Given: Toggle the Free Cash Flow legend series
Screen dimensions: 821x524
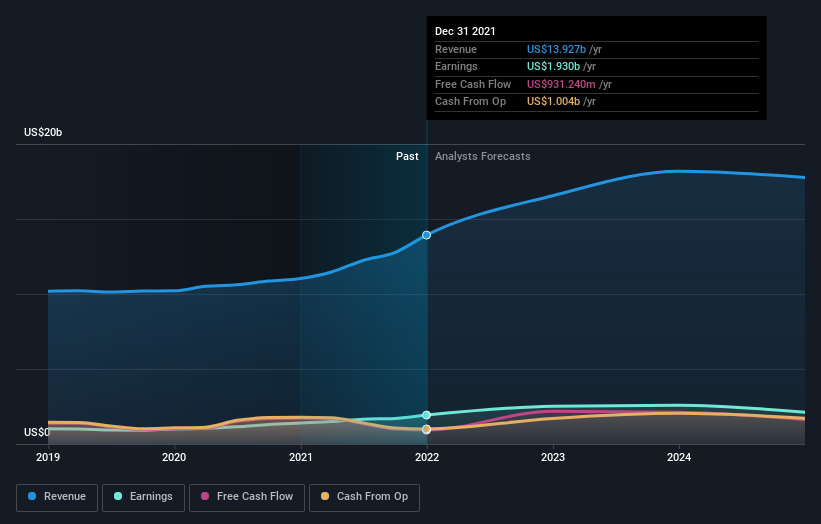Looking at the screenshot, I should (247, 497).
